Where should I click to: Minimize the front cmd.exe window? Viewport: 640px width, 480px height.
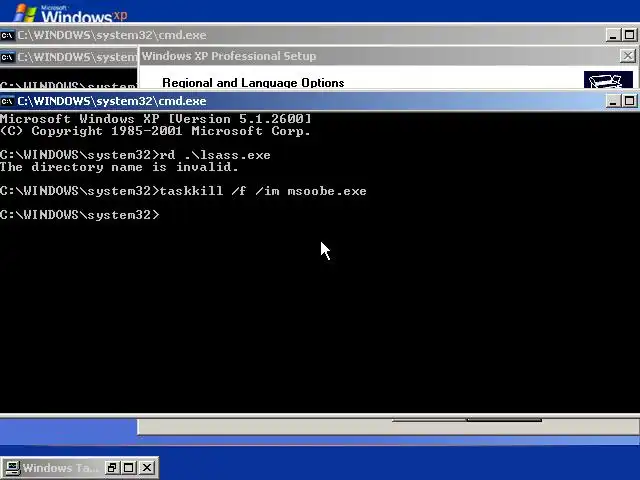coord(613,101)
